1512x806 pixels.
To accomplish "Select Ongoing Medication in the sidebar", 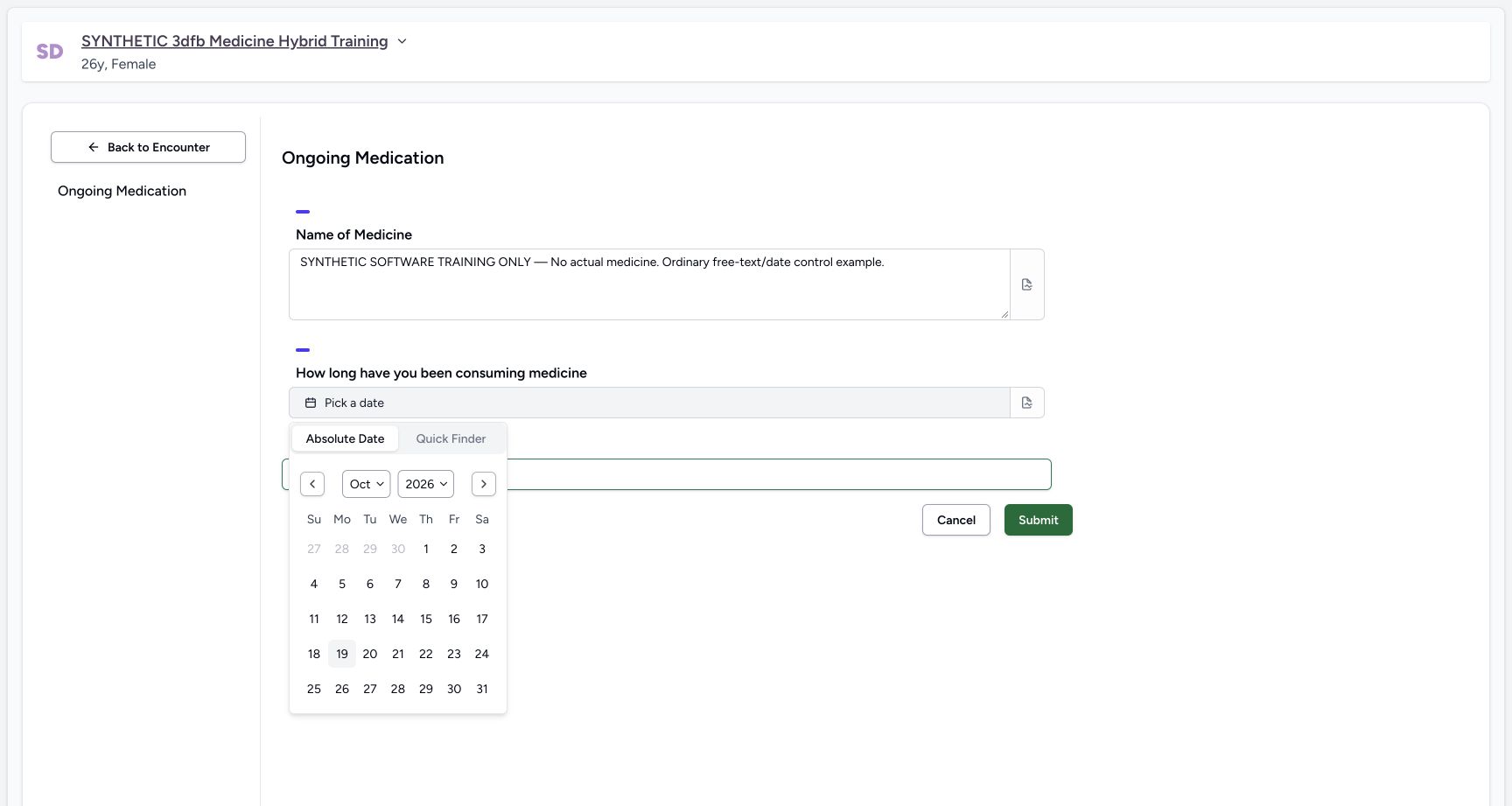I will (x=122, y=191).
